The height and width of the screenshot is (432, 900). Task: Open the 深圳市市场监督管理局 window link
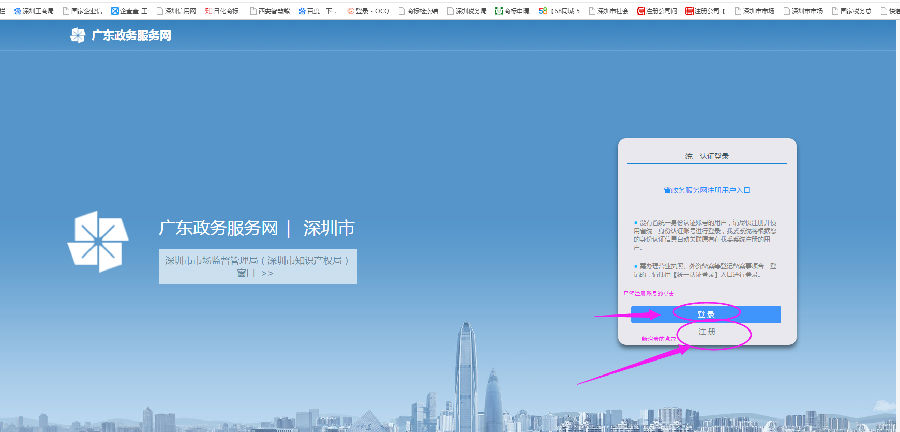pyautogui.click(x=257, y=266)
